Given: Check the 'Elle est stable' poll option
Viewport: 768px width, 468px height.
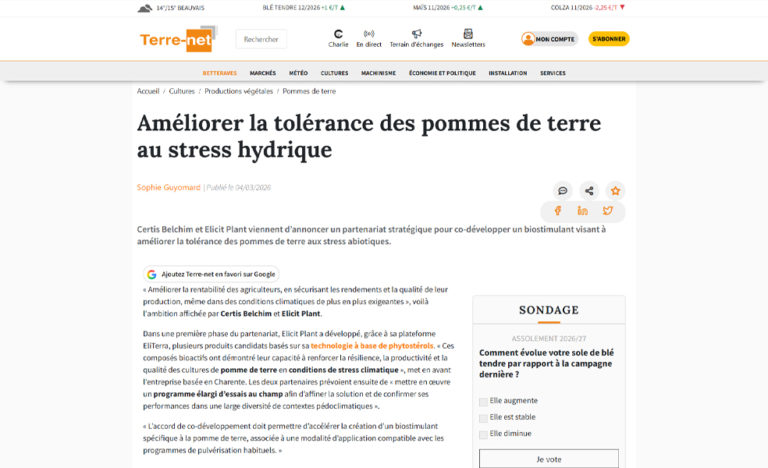Looking at the screenshot, I should (x=483, y=418).
